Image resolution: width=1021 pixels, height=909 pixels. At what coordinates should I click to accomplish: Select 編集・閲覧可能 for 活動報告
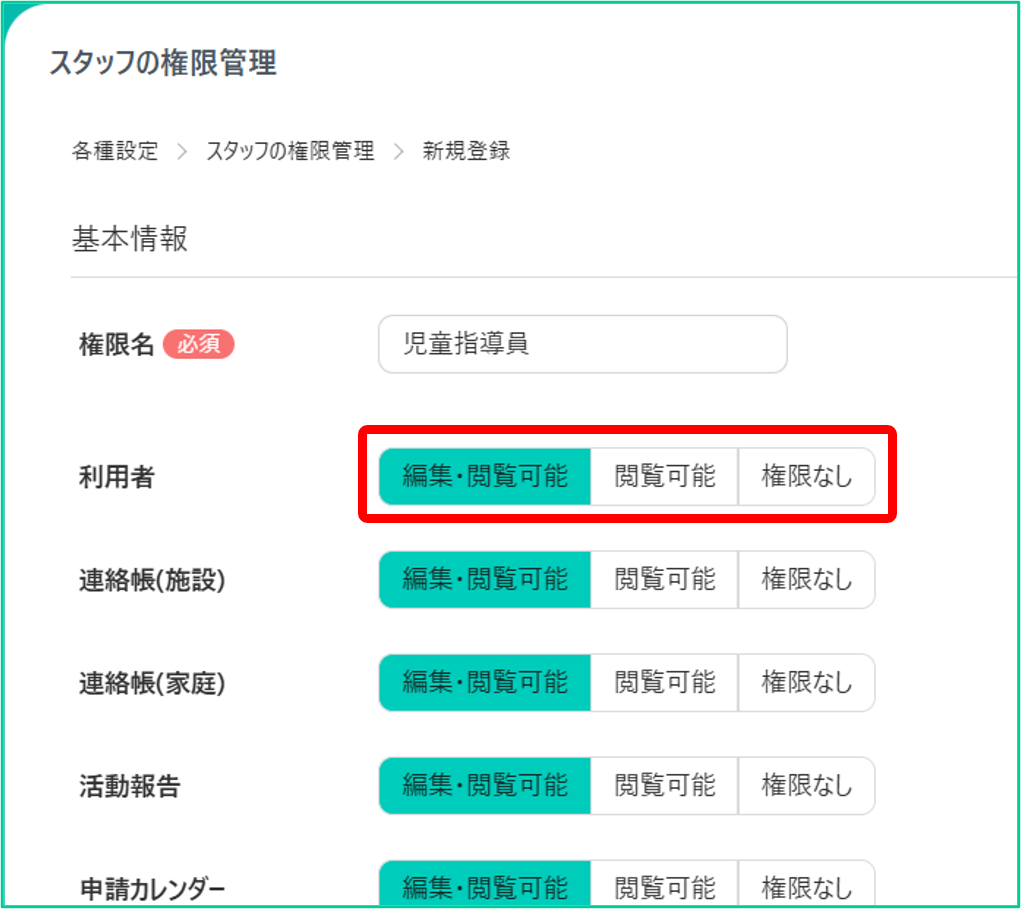tap(485, 786)
